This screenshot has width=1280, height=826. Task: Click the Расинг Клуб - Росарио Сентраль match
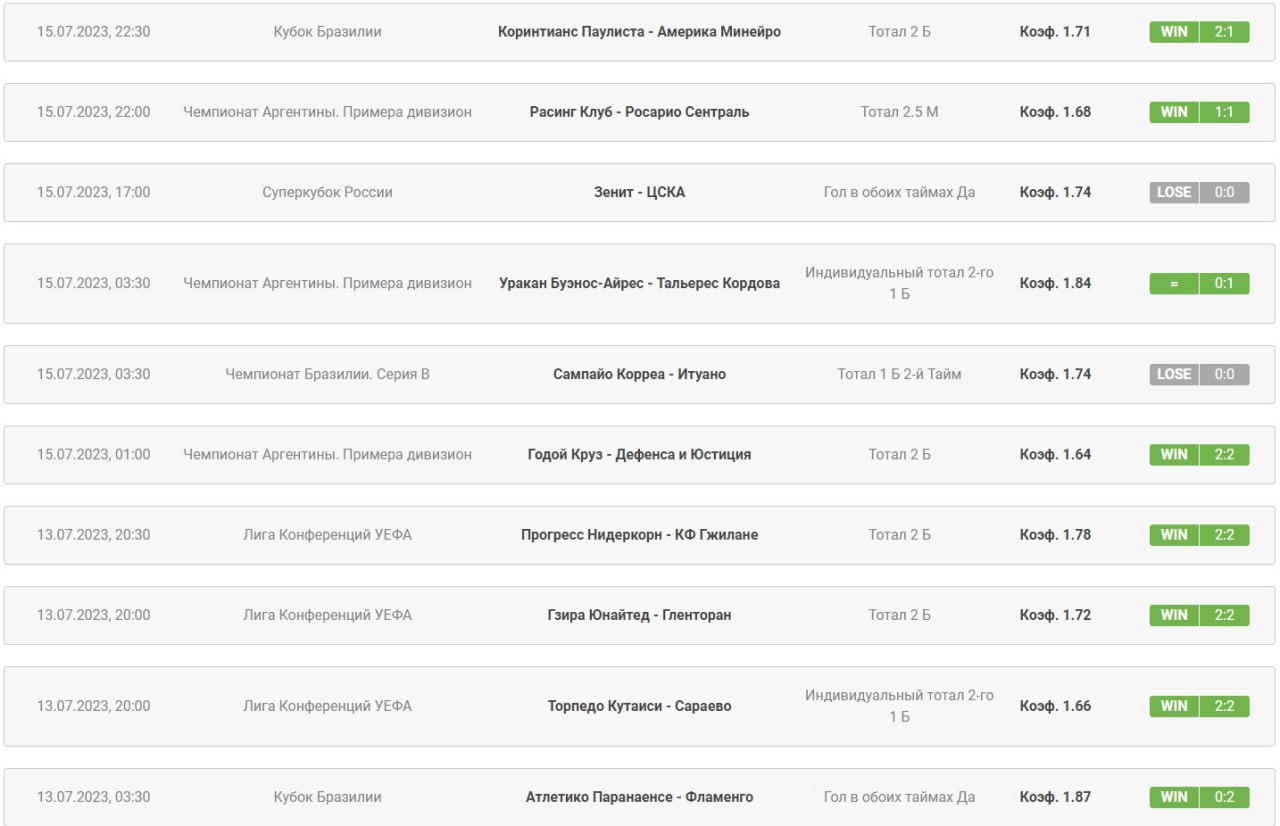coord(639,112)
